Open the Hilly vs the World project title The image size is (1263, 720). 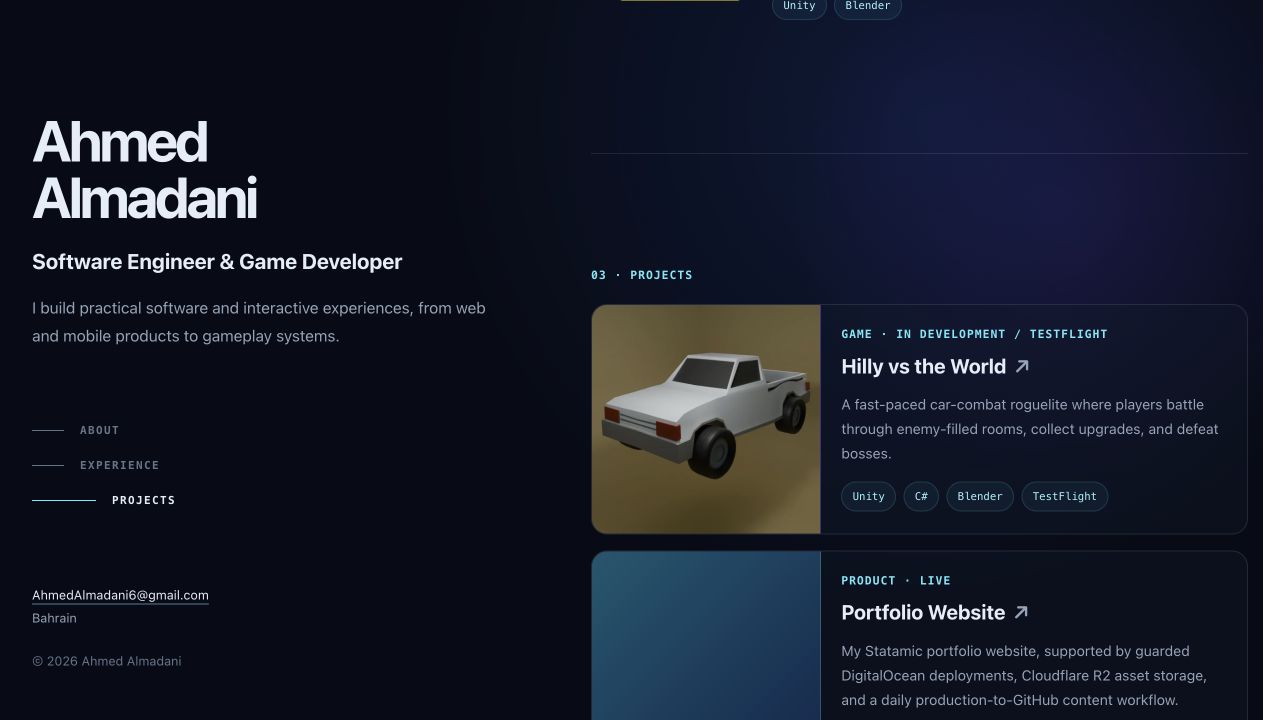tap(923, 367)
